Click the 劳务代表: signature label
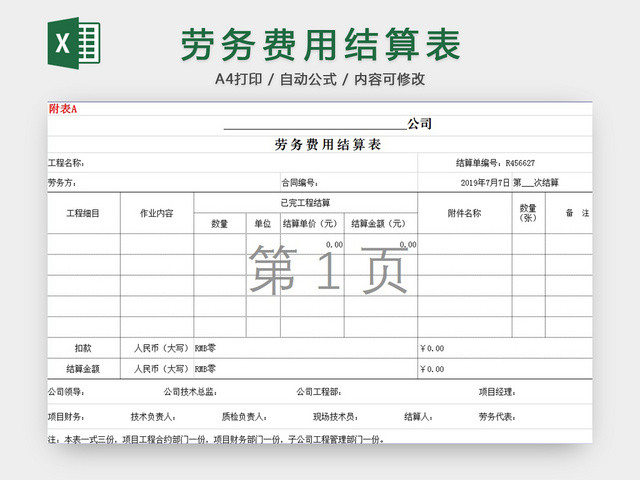The image size is (640, 480). pyautogui.click(x=497, y=417)
